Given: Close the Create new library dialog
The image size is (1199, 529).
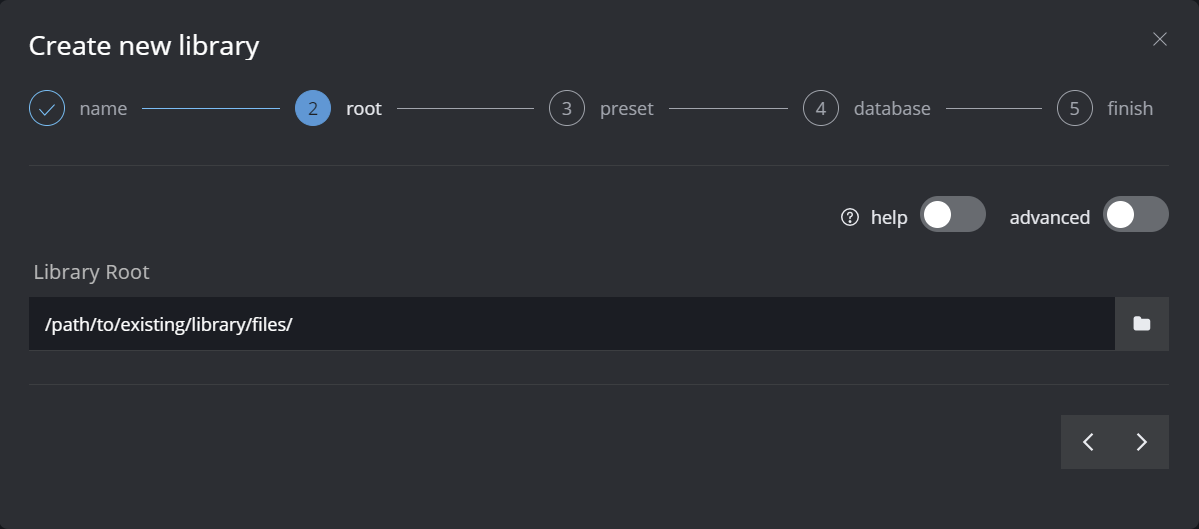Looking at the screenshot, I should [1160, 39].
